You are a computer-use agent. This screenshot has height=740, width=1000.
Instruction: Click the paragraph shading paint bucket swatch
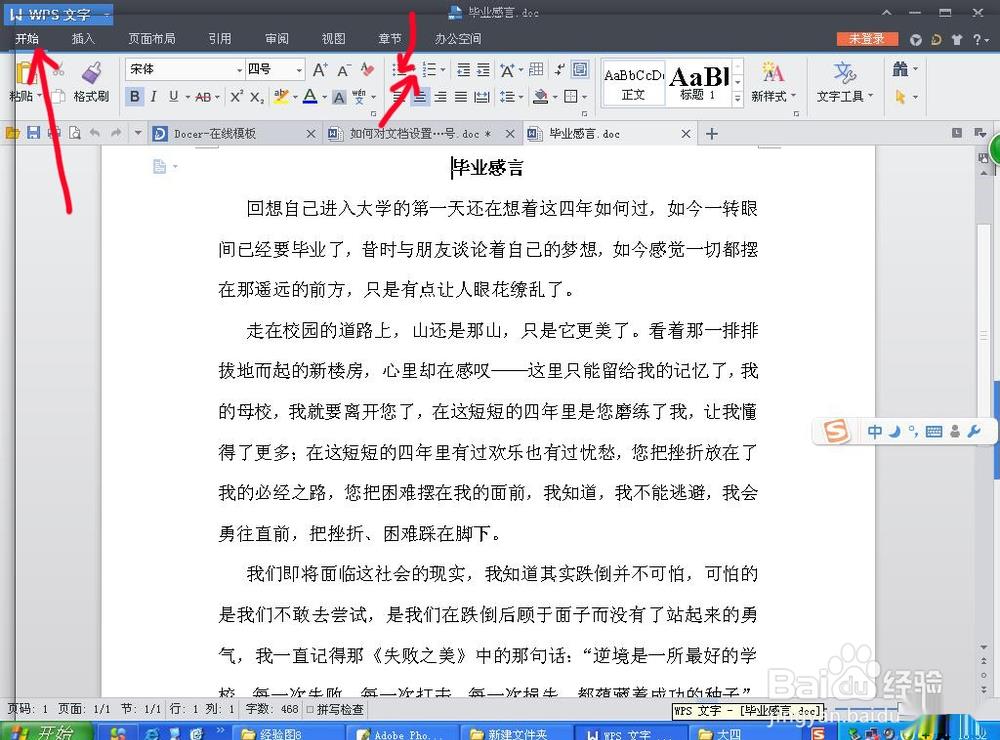[540, 97]
